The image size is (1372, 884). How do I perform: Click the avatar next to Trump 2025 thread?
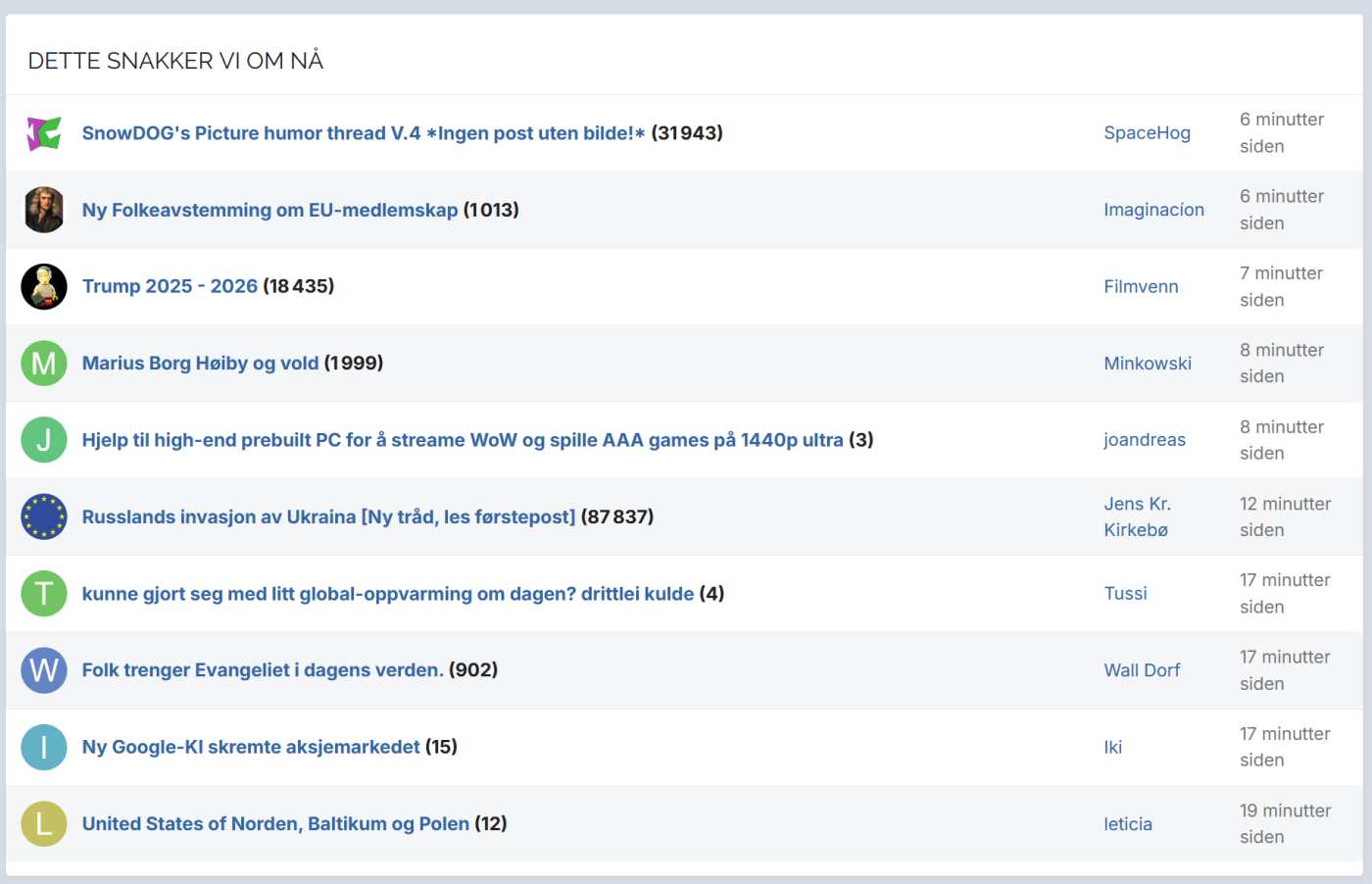click(x=44, y=286)
